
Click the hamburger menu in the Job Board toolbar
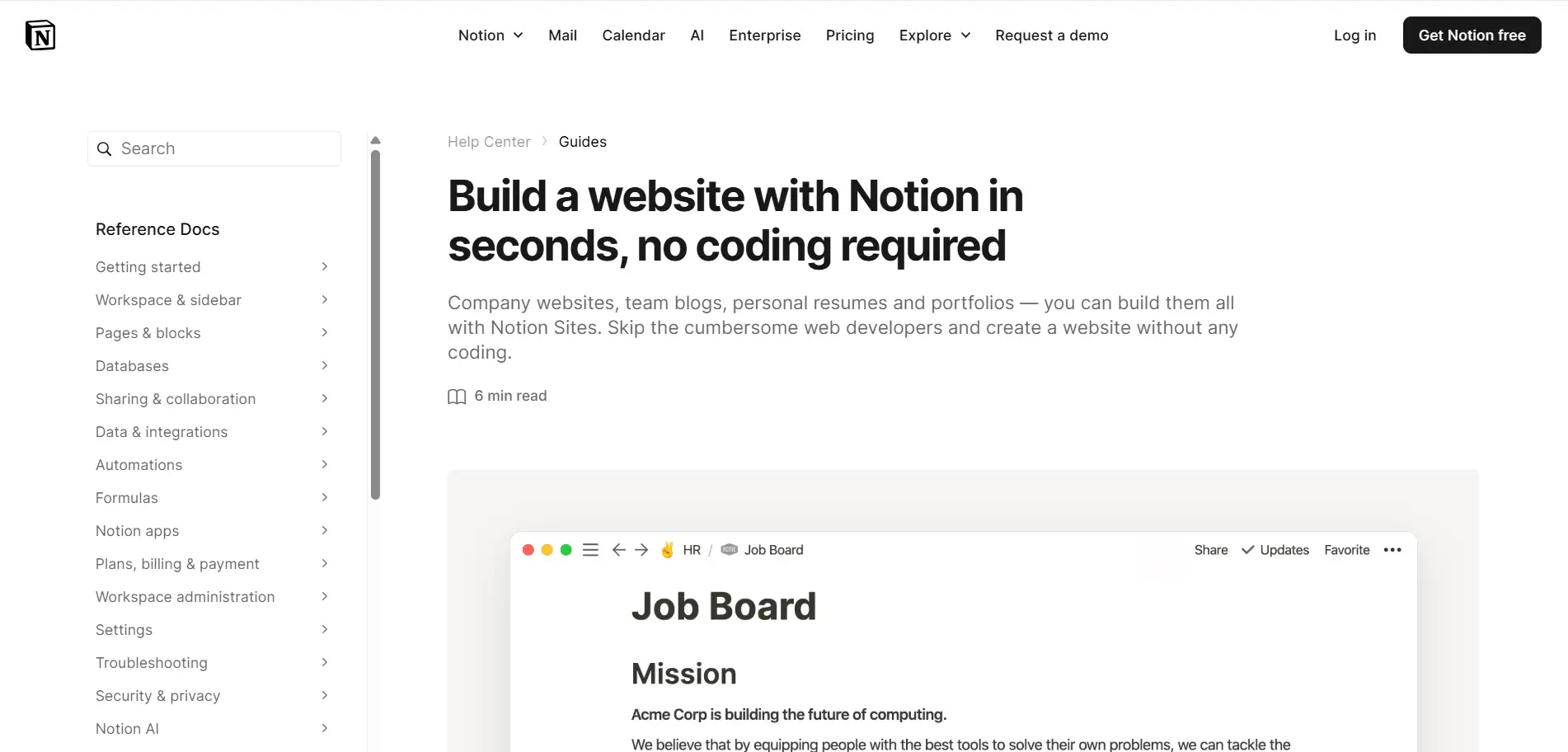[x=590, y=550]
